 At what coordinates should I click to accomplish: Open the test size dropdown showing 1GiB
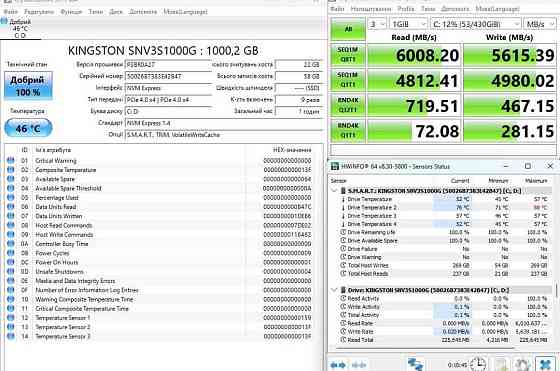409,24
